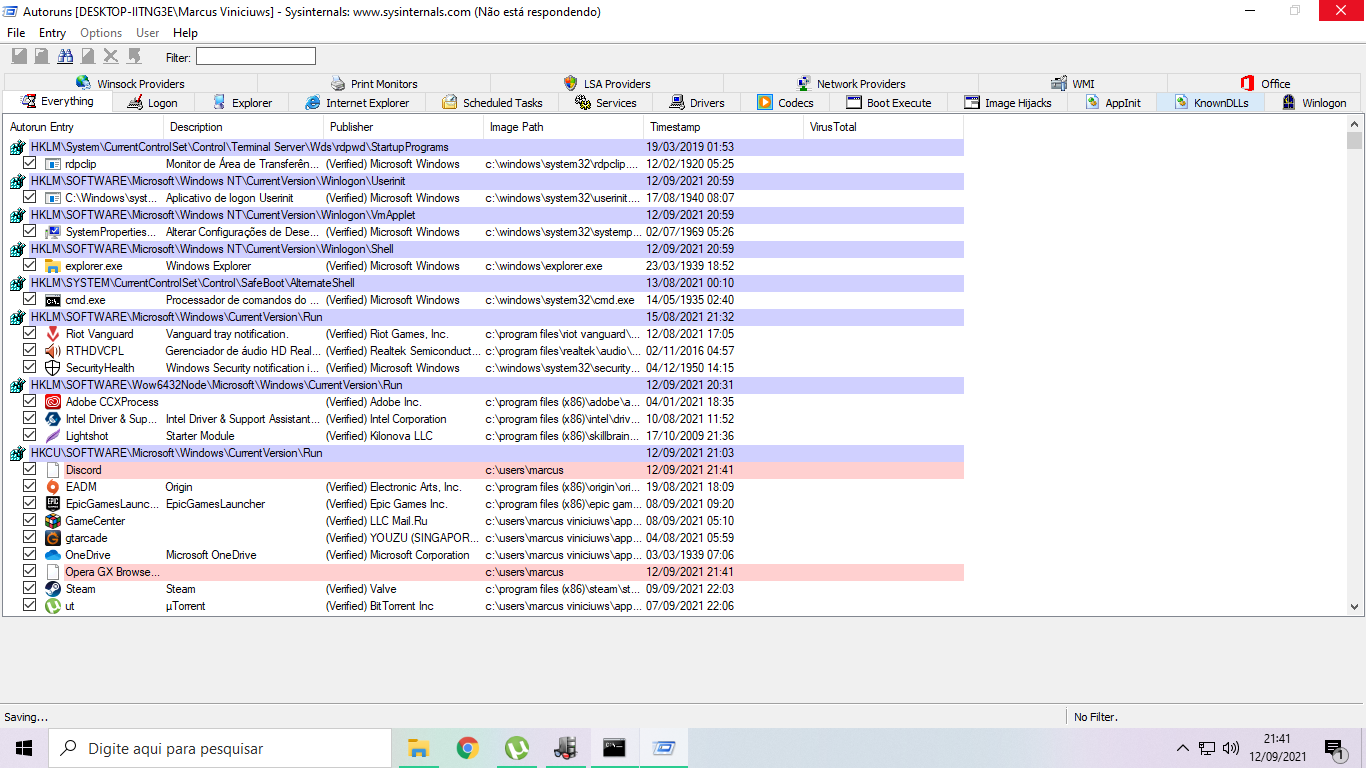Click the volume icon in system tray
The width and height of the screenshot is (1366, 768).
[x=1231, y=748]
